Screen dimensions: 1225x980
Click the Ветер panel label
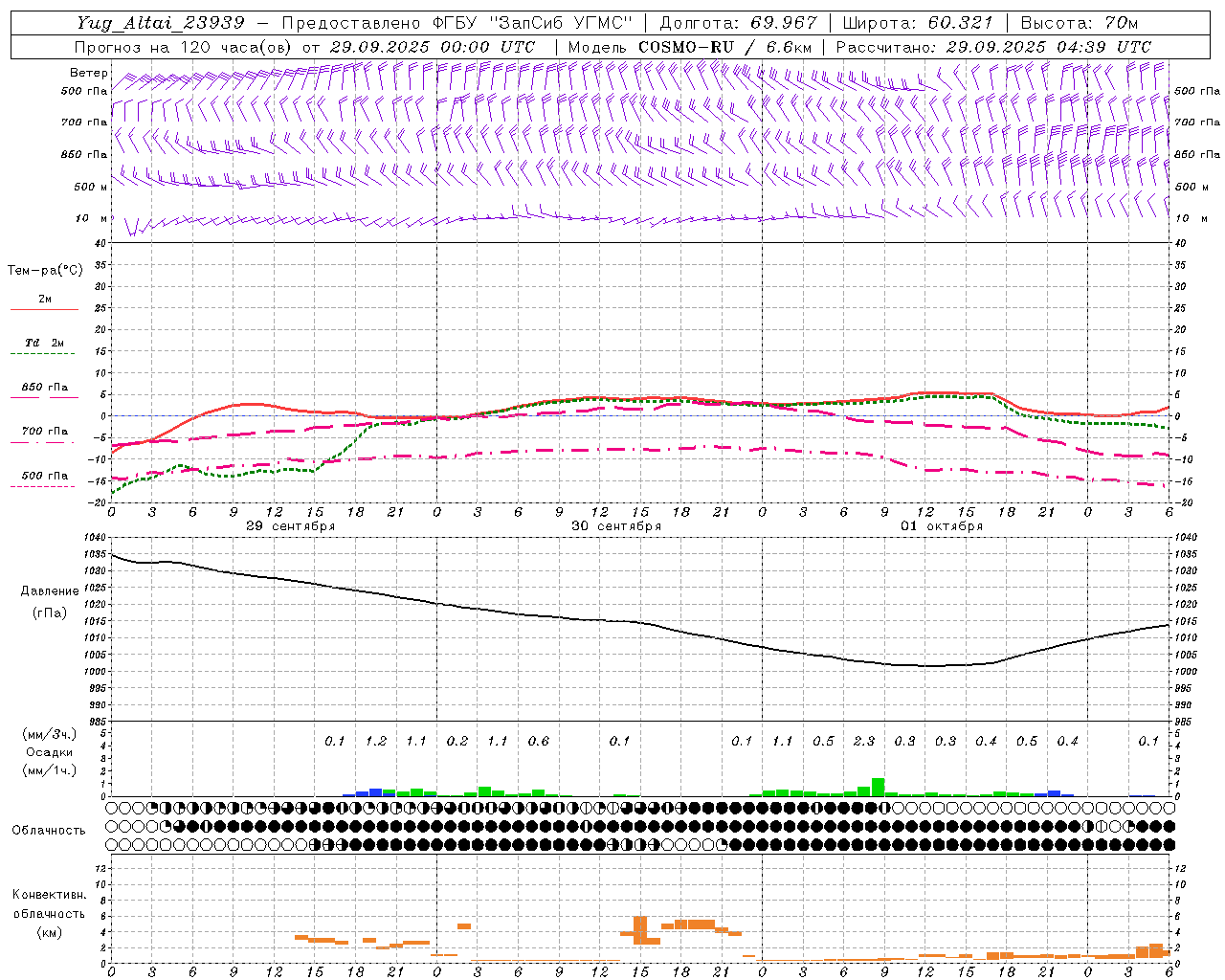[x=88, y=73]
